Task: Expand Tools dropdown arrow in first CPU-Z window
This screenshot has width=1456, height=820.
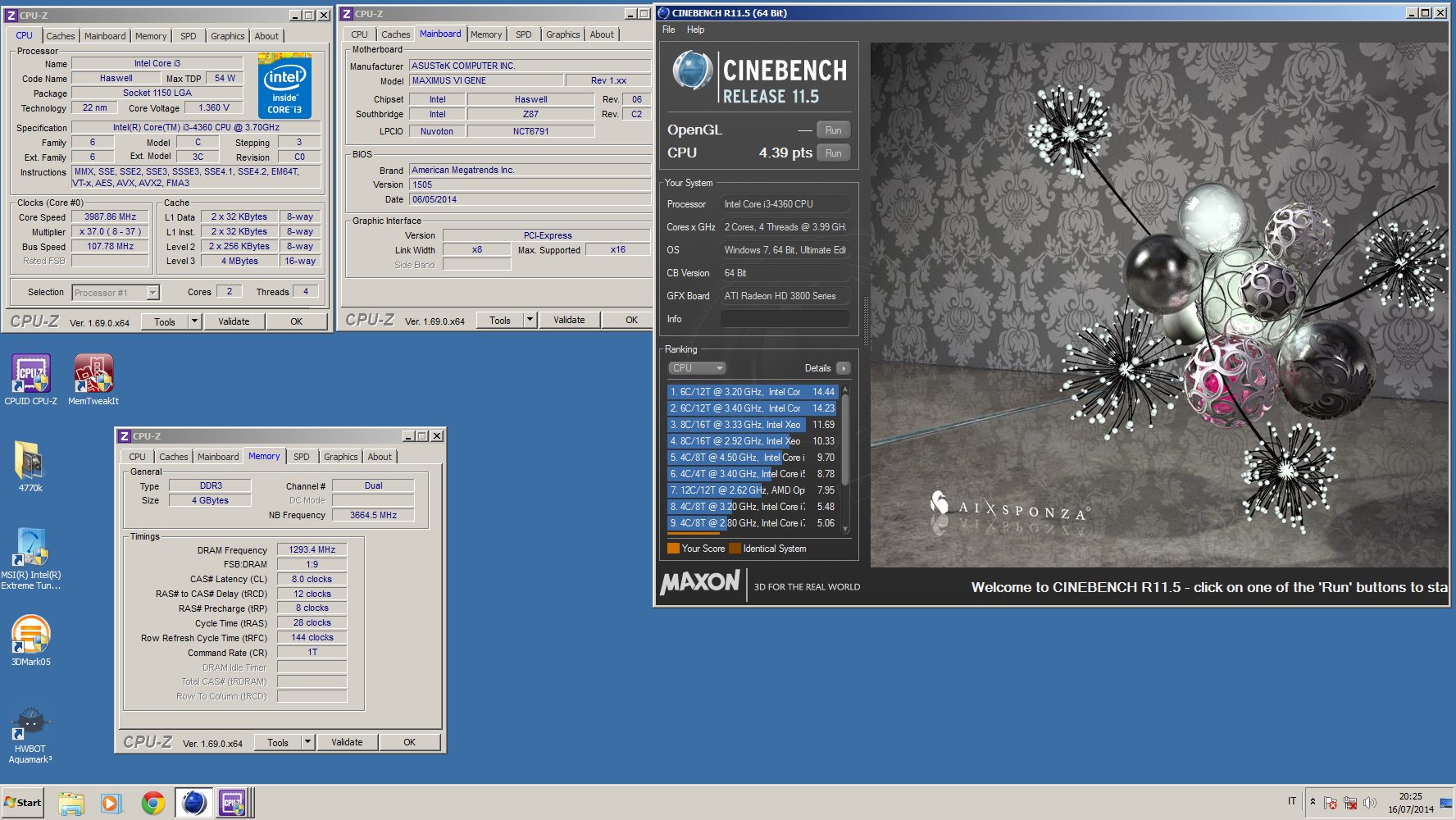Action: tap(195, 322)
